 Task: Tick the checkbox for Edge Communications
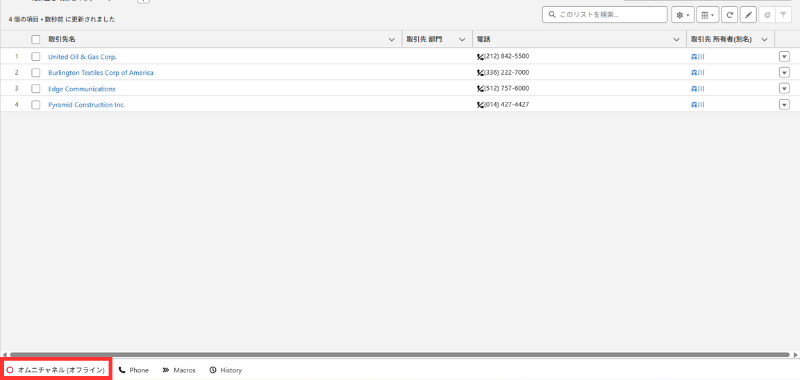click(36, 89)
